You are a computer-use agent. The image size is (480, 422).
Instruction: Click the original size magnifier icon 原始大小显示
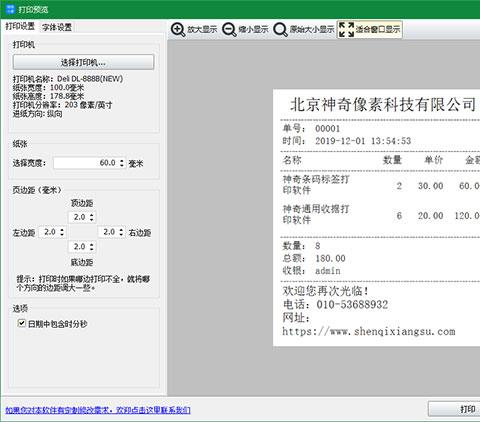pos(280,30)
